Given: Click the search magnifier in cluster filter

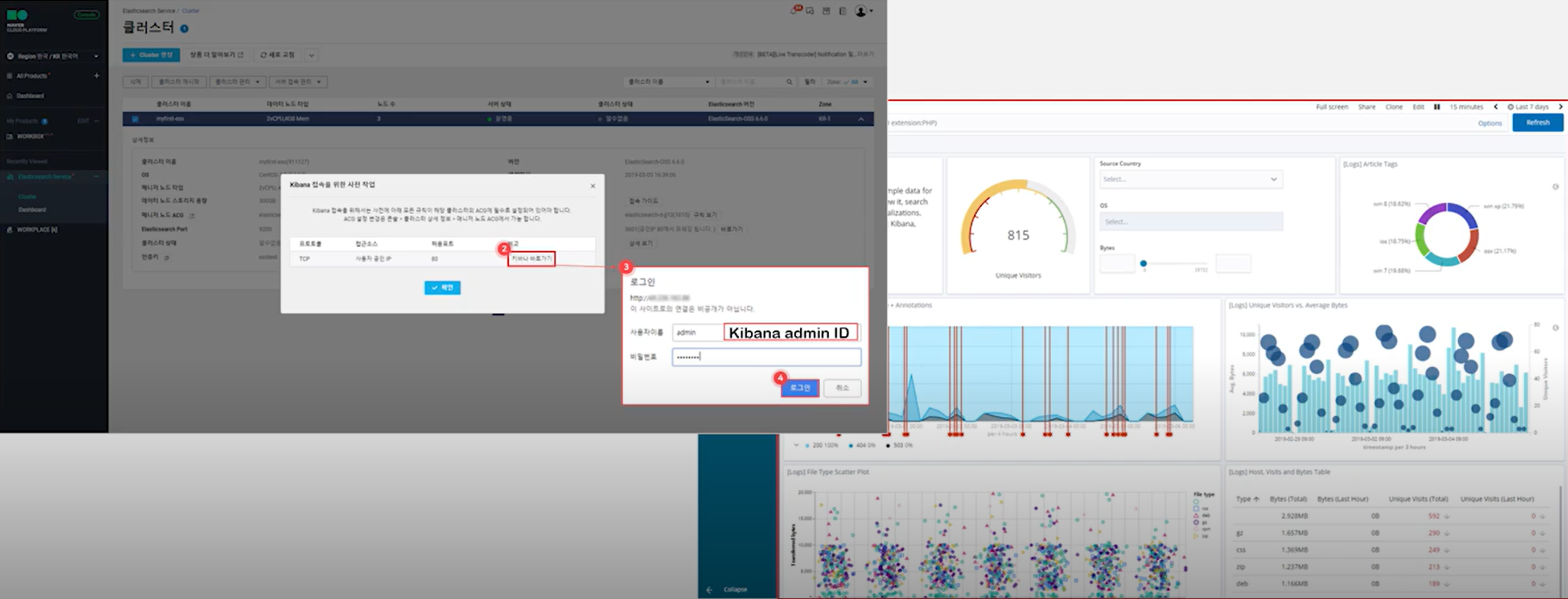Looking at the screenshot, I should click(x=789, y=81).
